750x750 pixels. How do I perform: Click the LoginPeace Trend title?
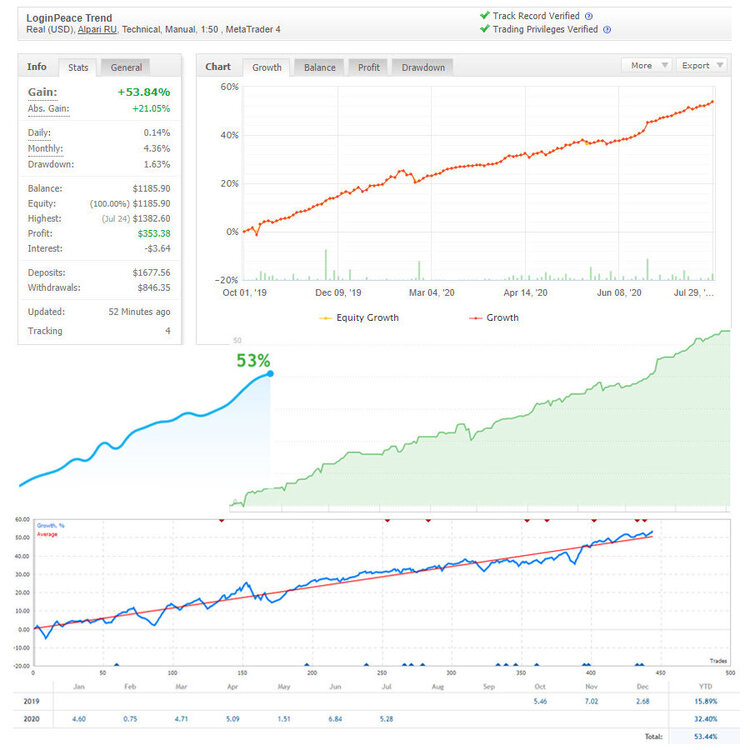[x=69, y=18]
